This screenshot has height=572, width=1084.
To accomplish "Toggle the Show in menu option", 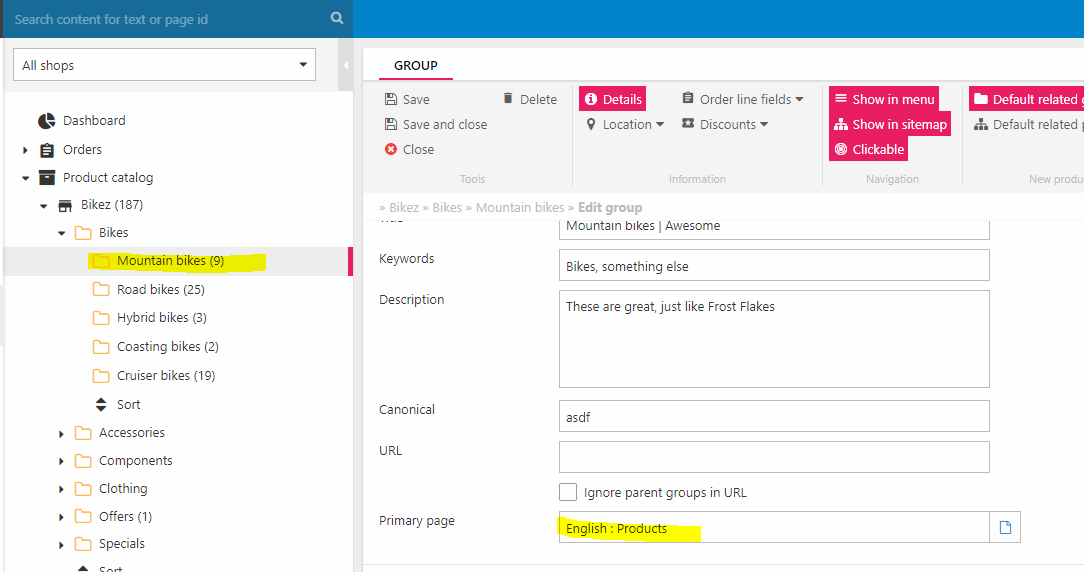I will pos(884,99).
